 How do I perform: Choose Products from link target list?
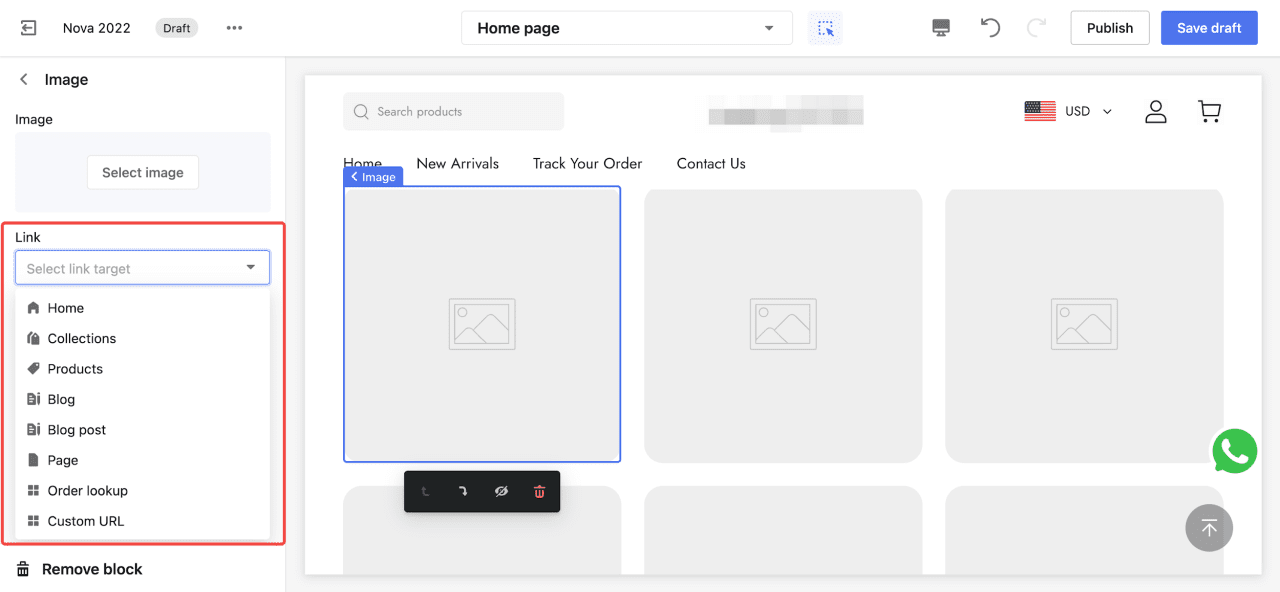coord(143,369)
